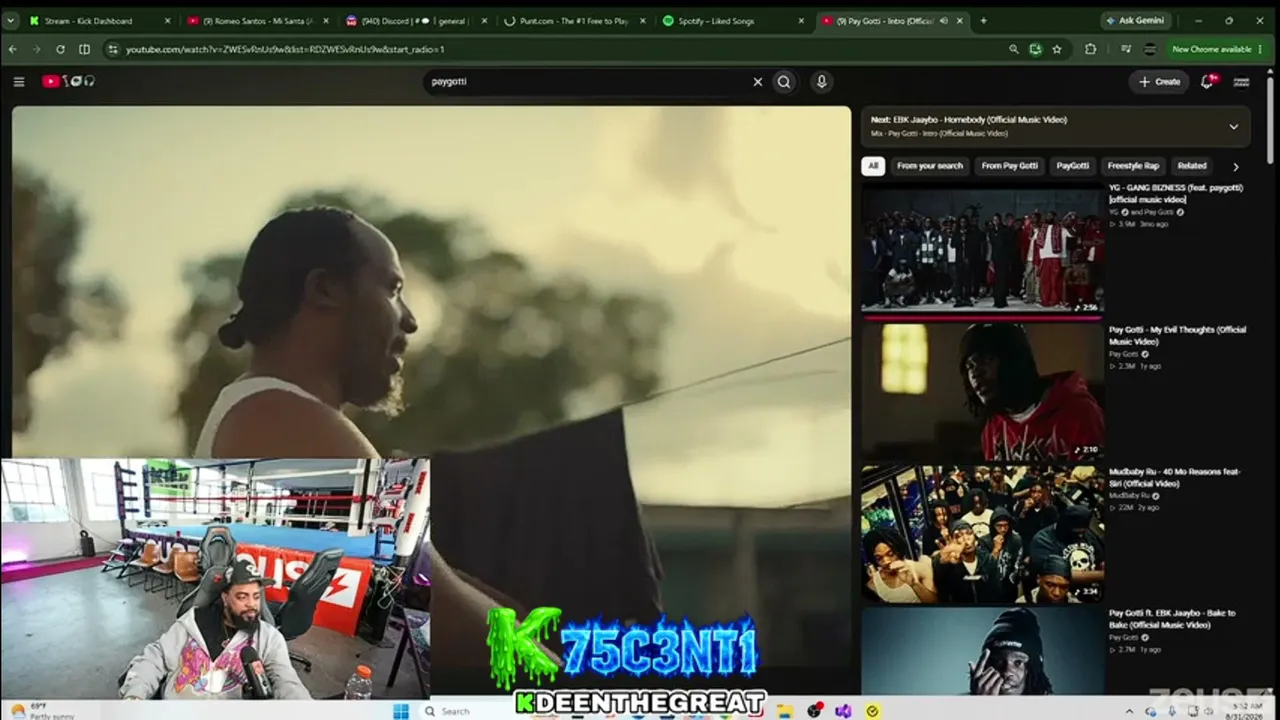Screen dimensions: 1280x720
Task: Select the From Pay Gotti chip
Action: (x=1010, y=166)
